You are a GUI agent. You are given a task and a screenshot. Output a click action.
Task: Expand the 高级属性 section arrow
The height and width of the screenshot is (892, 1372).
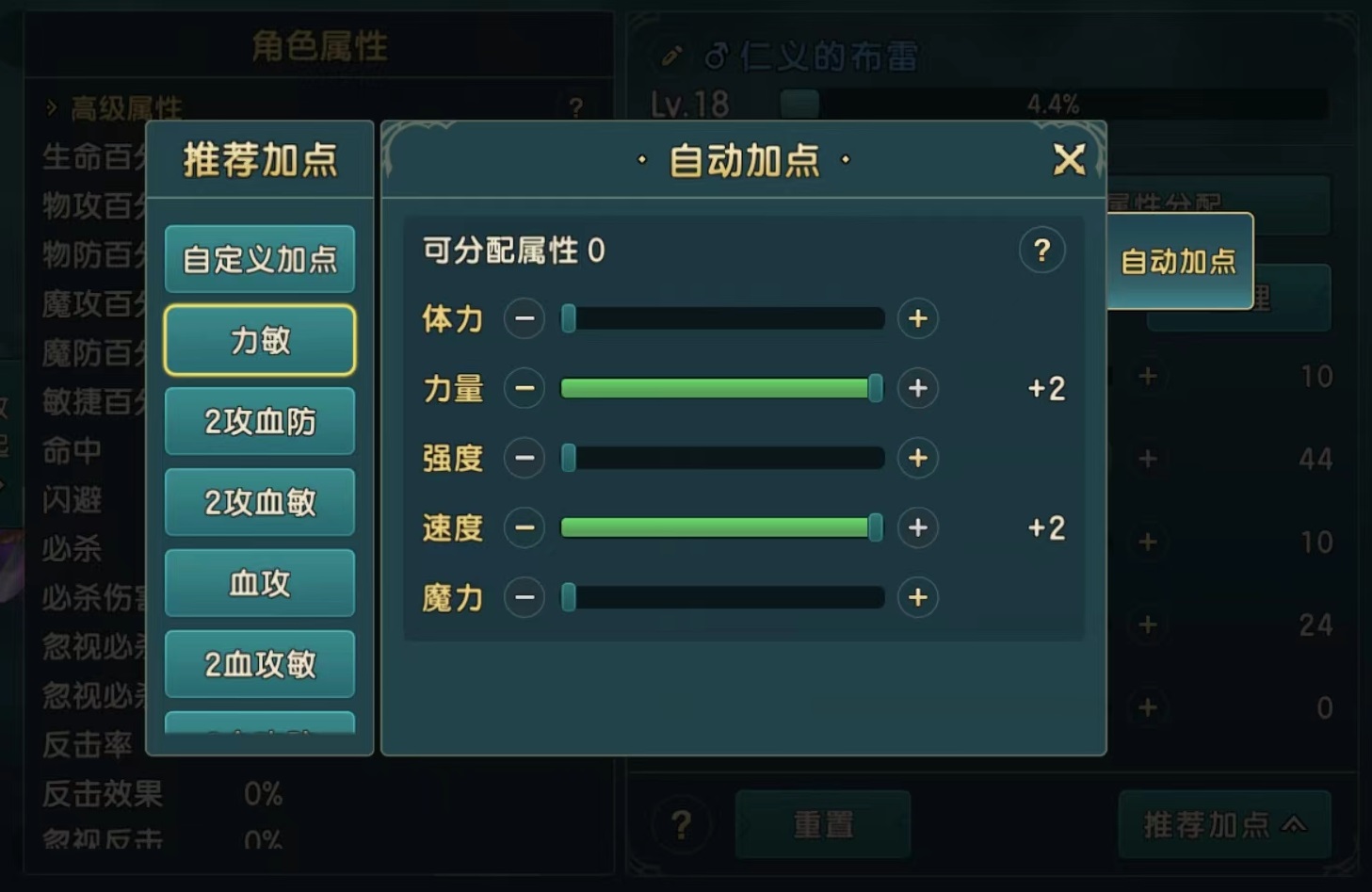pyautogui.click(x=52, y=108)
